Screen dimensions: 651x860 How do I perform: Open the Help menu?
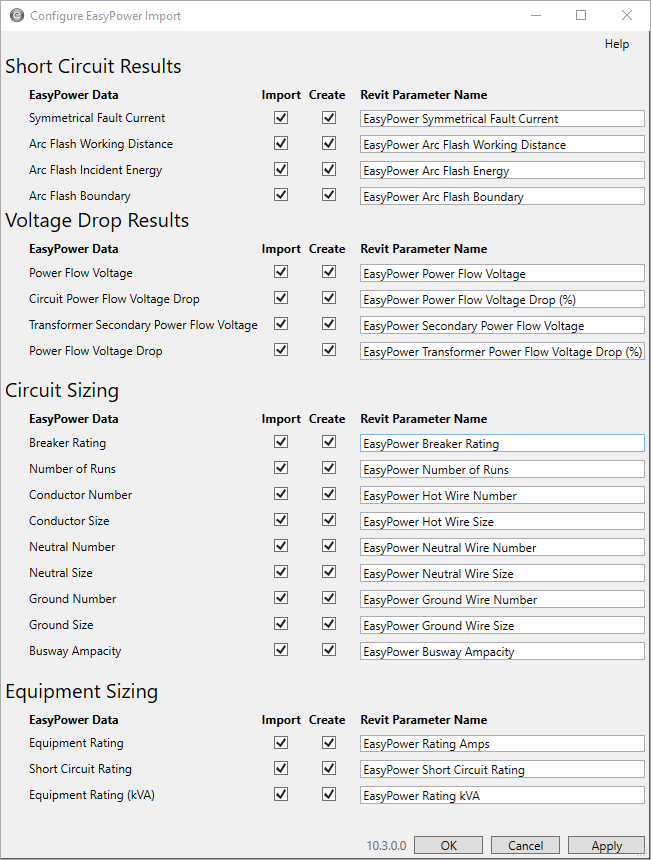pyautogui.click(x=616, y=44)
